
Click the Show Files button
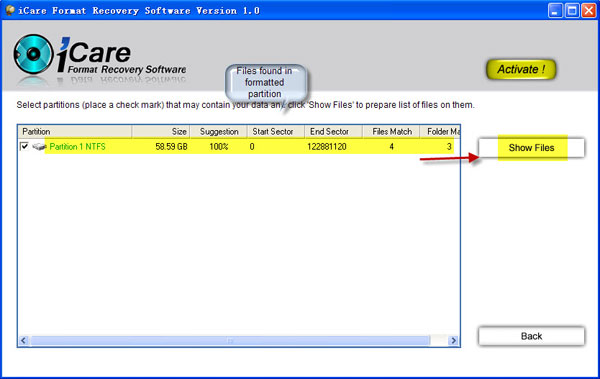(x=532, y=148)
